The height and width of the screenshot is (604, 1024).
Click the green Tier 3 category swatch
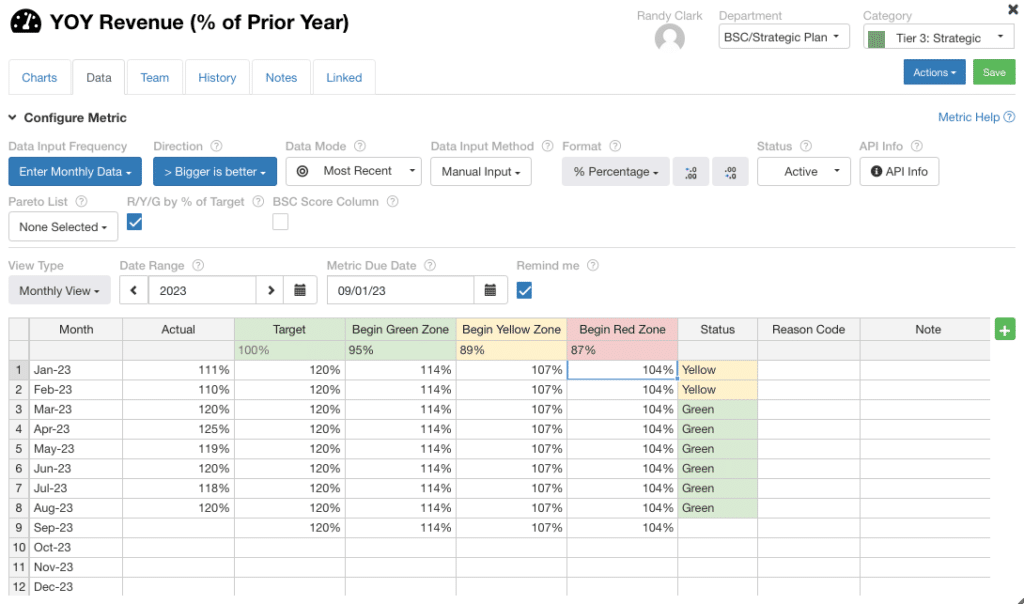pos(876,39)
